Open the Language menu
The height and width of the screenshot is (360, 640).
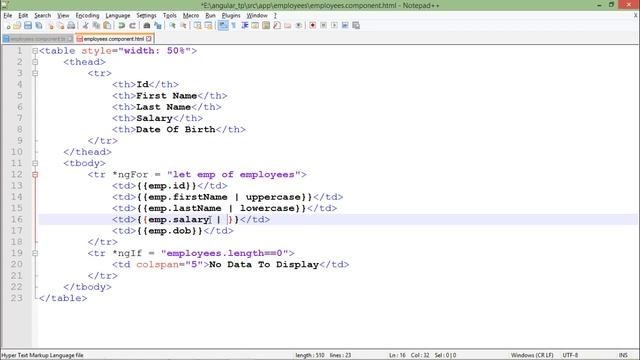click(118, 16)
